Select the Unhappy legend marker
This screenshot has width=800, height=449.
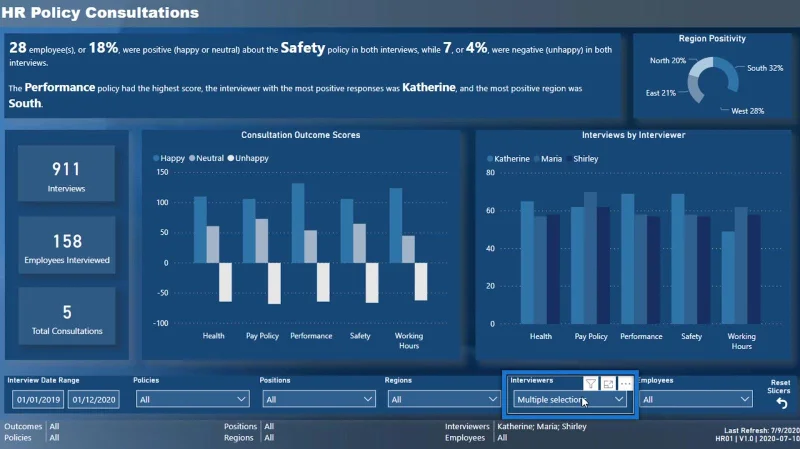231,158
